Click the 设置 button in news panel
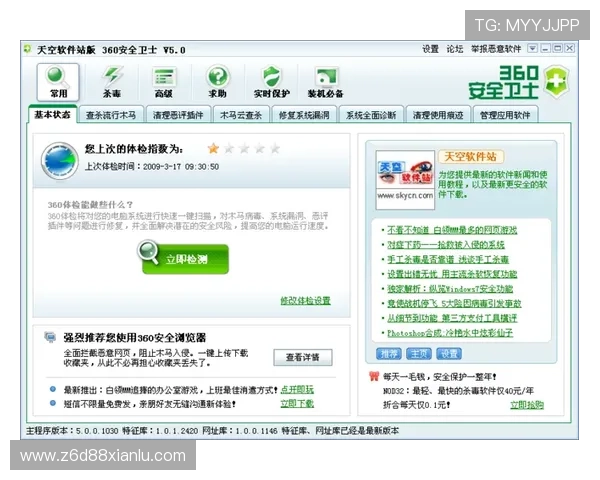600x480 pixels. (x=449, y=354)
